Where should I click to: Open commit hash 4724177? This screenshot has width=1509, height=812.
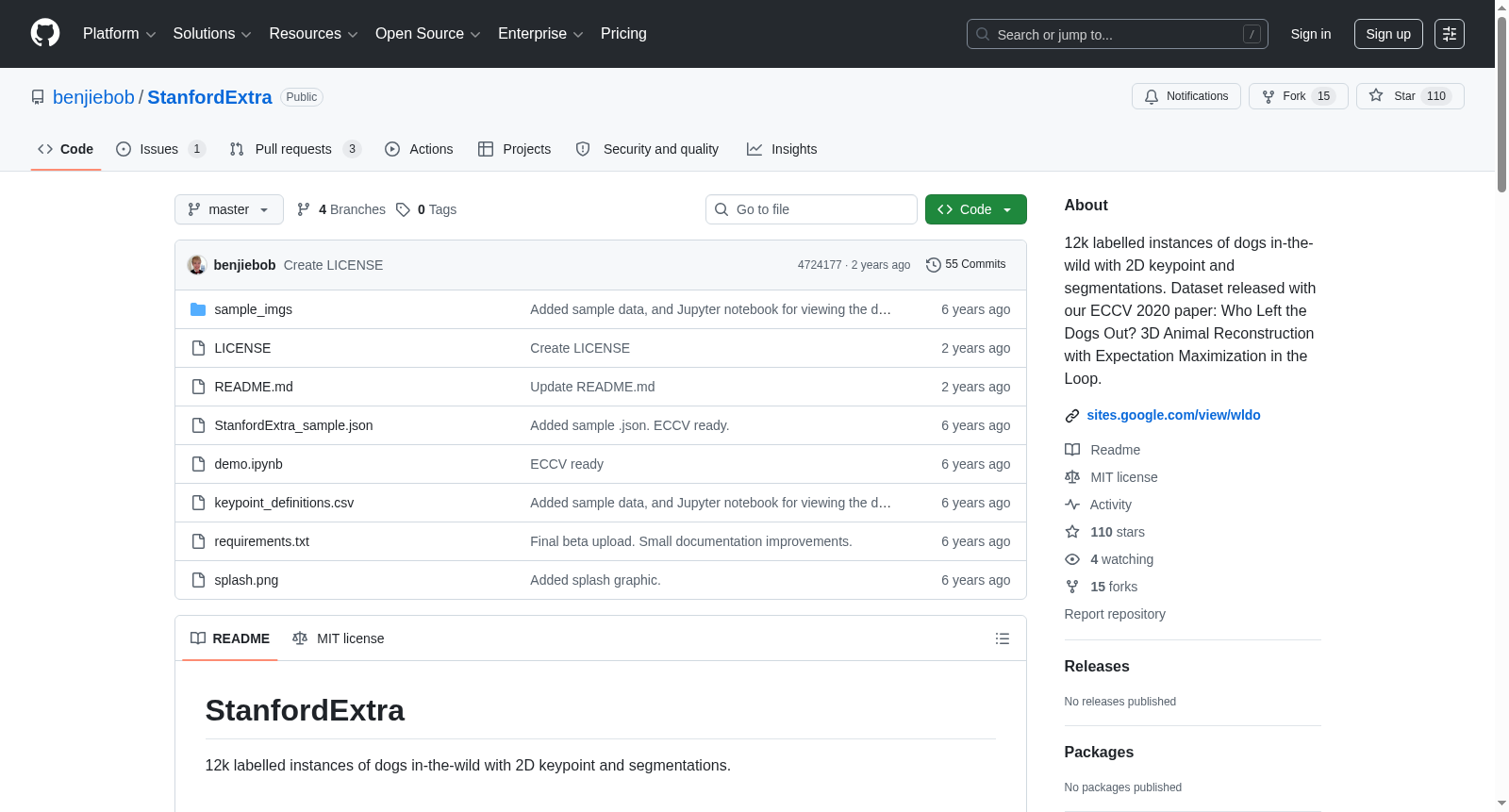820,265
